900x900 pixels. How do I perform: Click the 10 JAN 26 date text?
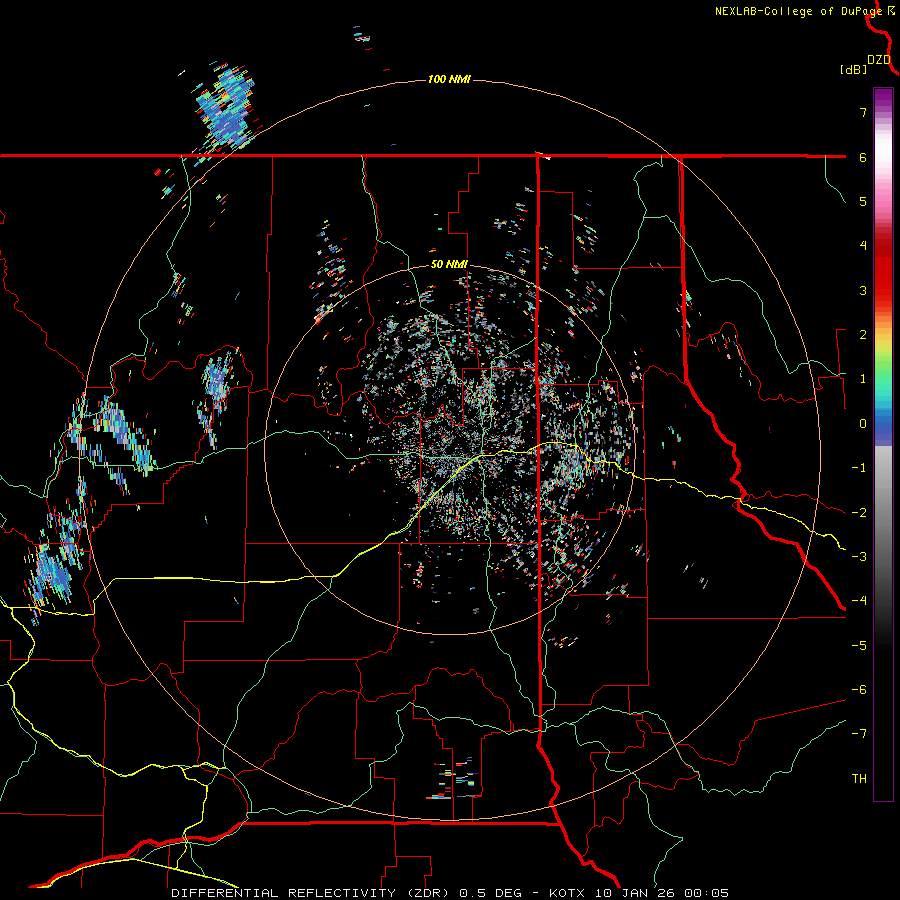click(x=635, y=893)
